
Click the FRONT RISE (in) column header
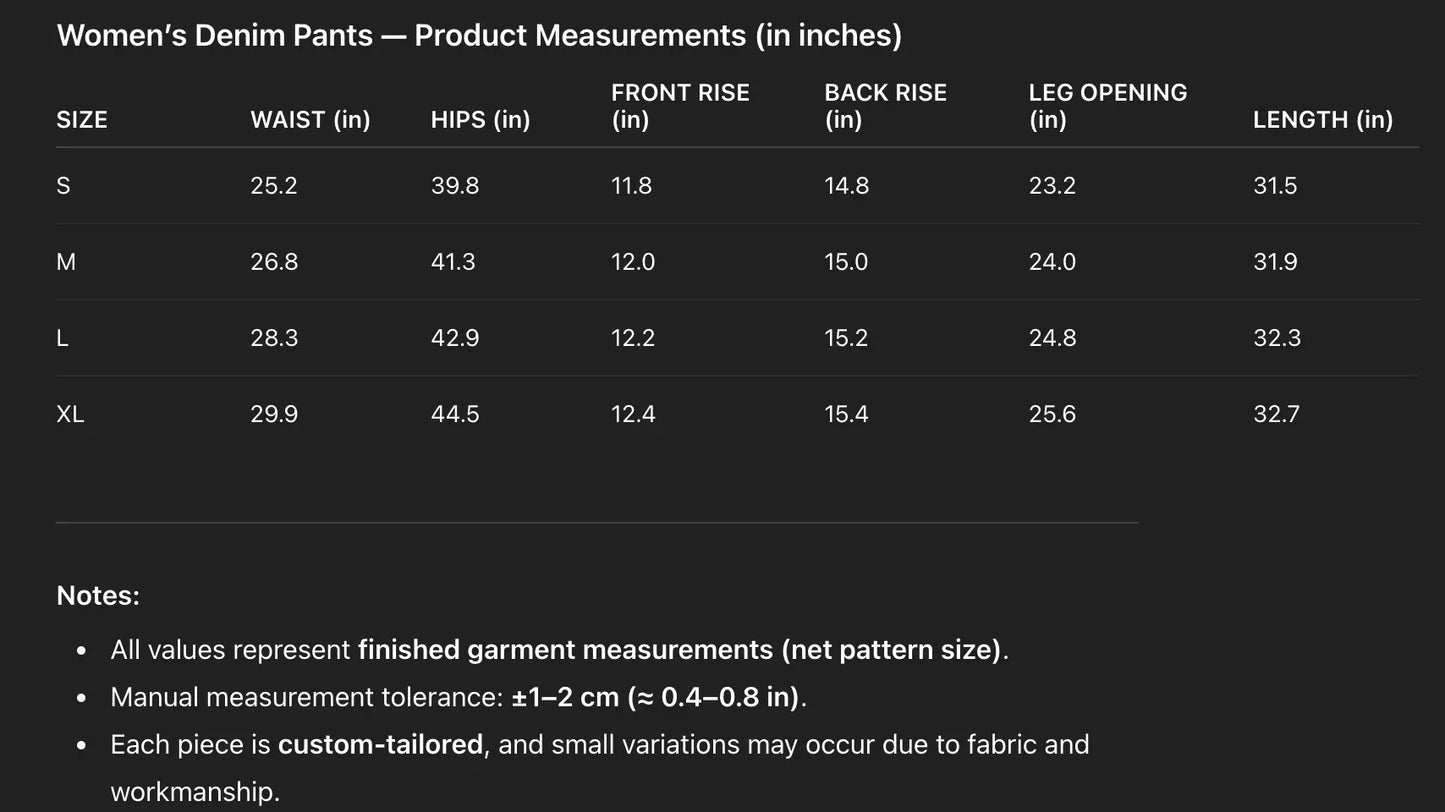coord(680,106)
